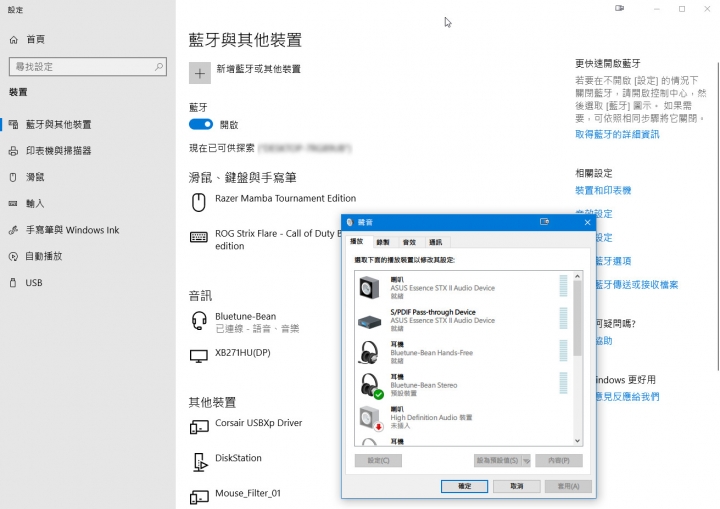Click the mouse icon beside 滑鼠 in sidebar
This screenshot has width=720, height=509.
pyautogui.click(x=13, y=177)
